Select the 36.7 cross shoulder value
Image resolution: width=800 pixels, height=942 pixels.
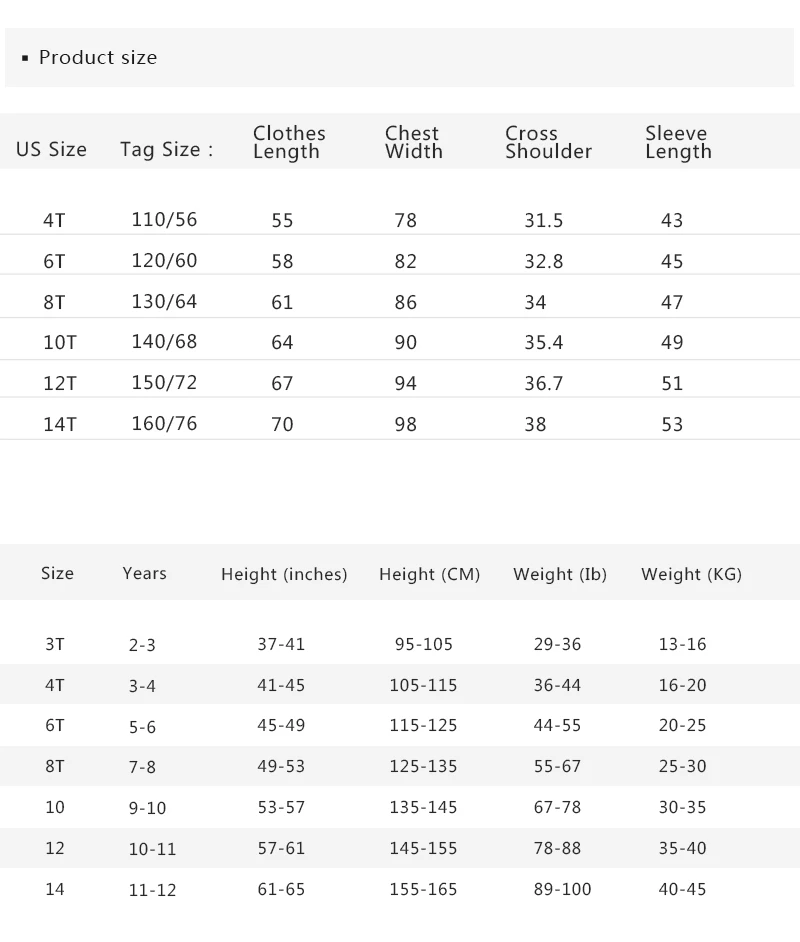544,383
